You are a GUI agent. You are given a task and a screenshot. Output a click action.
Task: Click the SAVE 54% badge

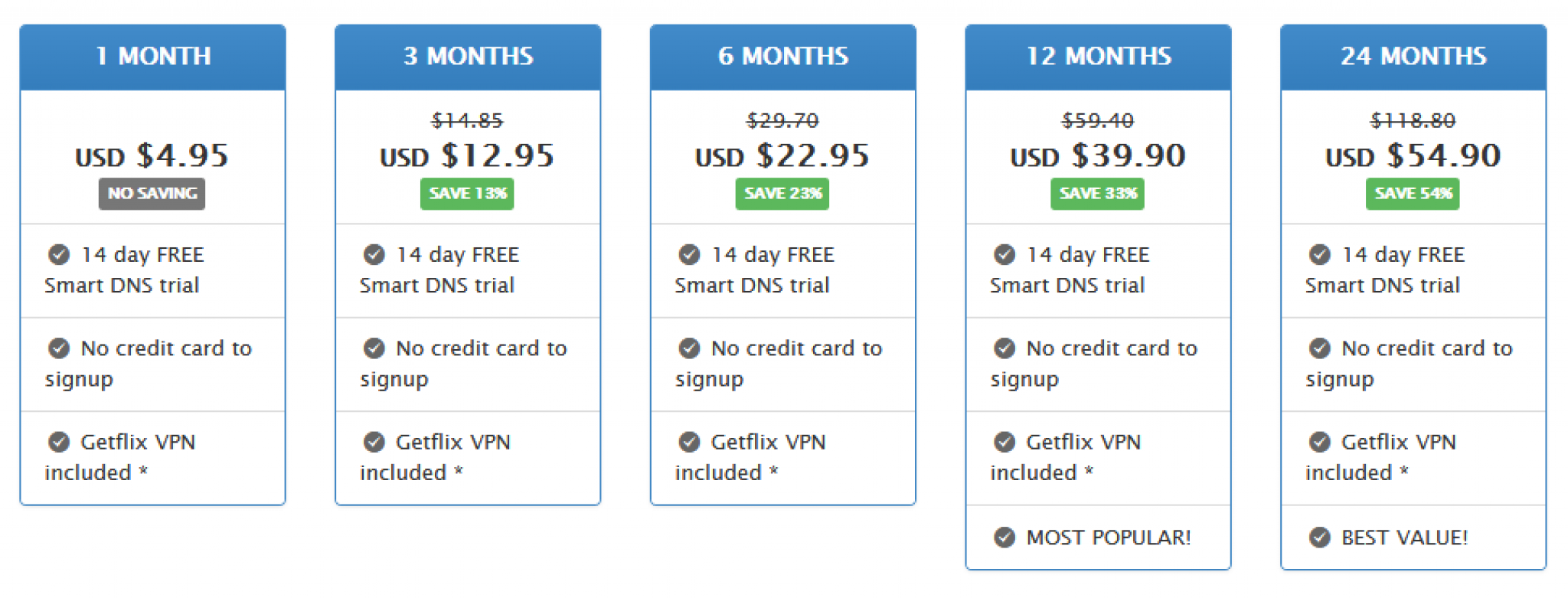[x=1412, y=194]
